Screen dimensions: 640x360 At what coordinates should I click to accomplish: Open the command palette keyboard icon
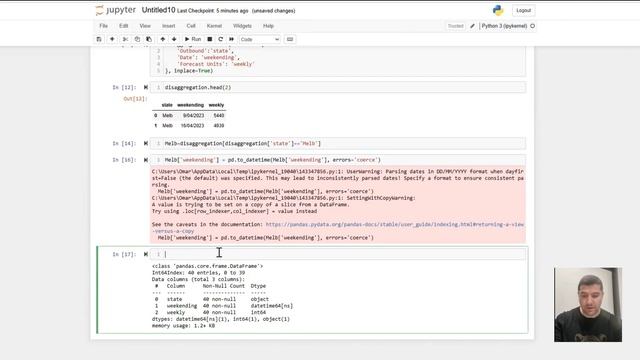click(x=290, y=39)
